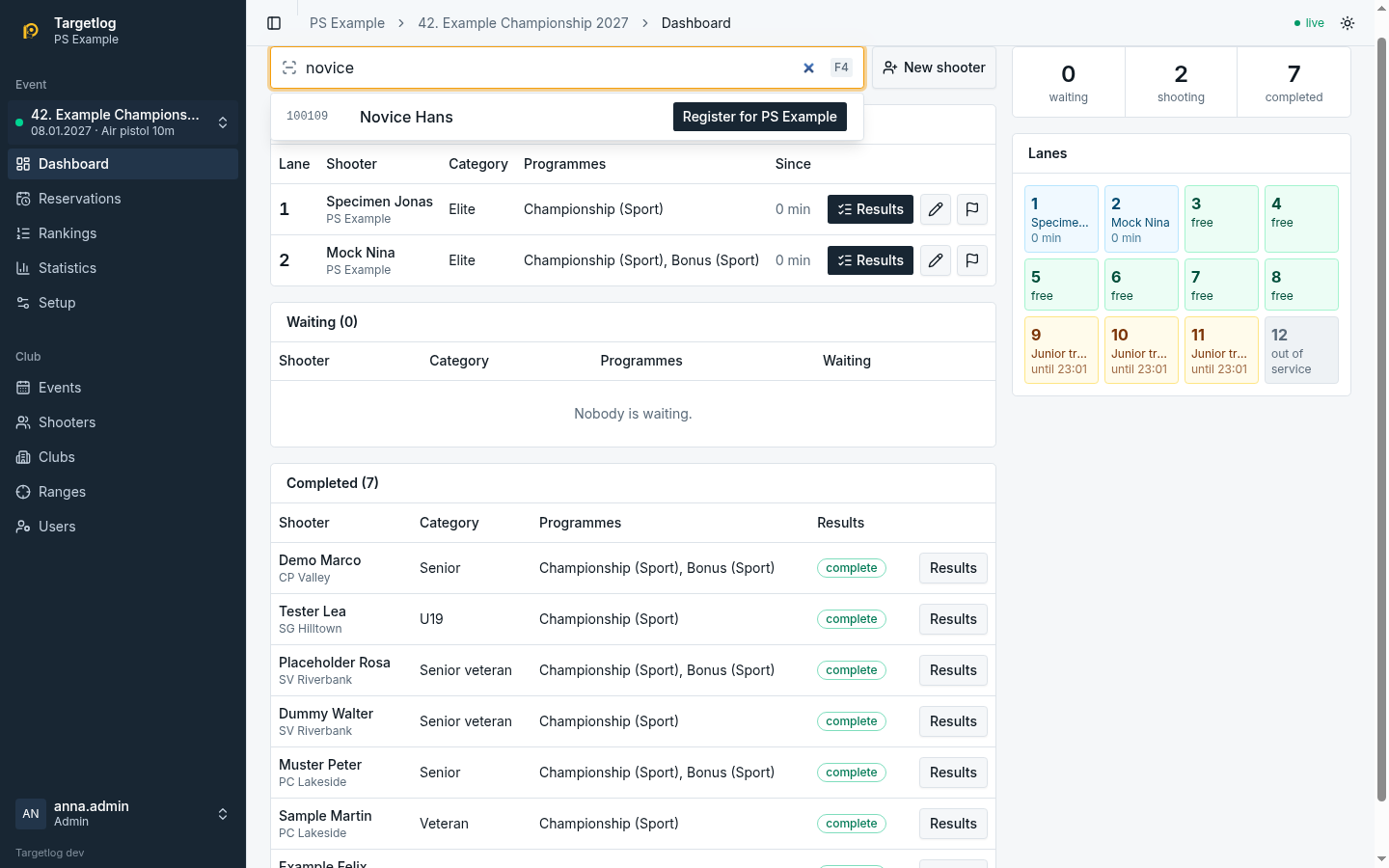The image size is (1389, 868).
Task: Open Results for Tester Lea
Action: click(x=953, y=619)
